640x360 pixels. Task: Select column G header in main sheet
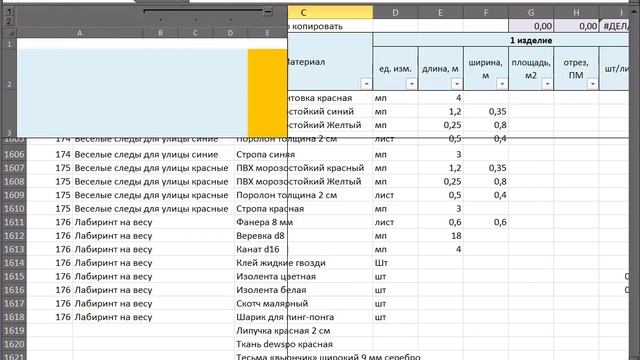coord(531,13)
